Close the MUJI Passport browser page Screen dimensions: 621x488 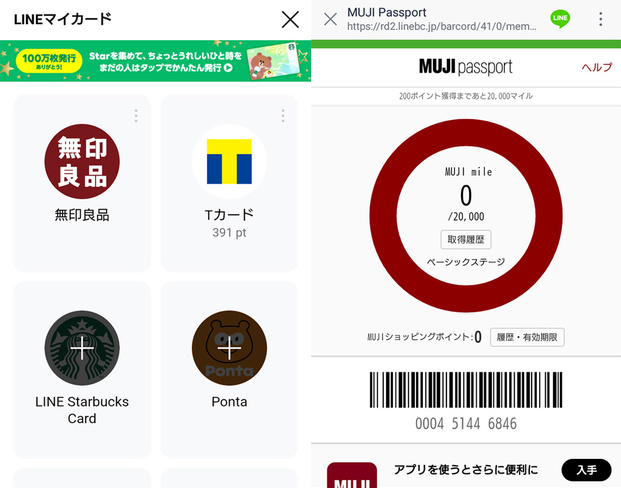330,19
